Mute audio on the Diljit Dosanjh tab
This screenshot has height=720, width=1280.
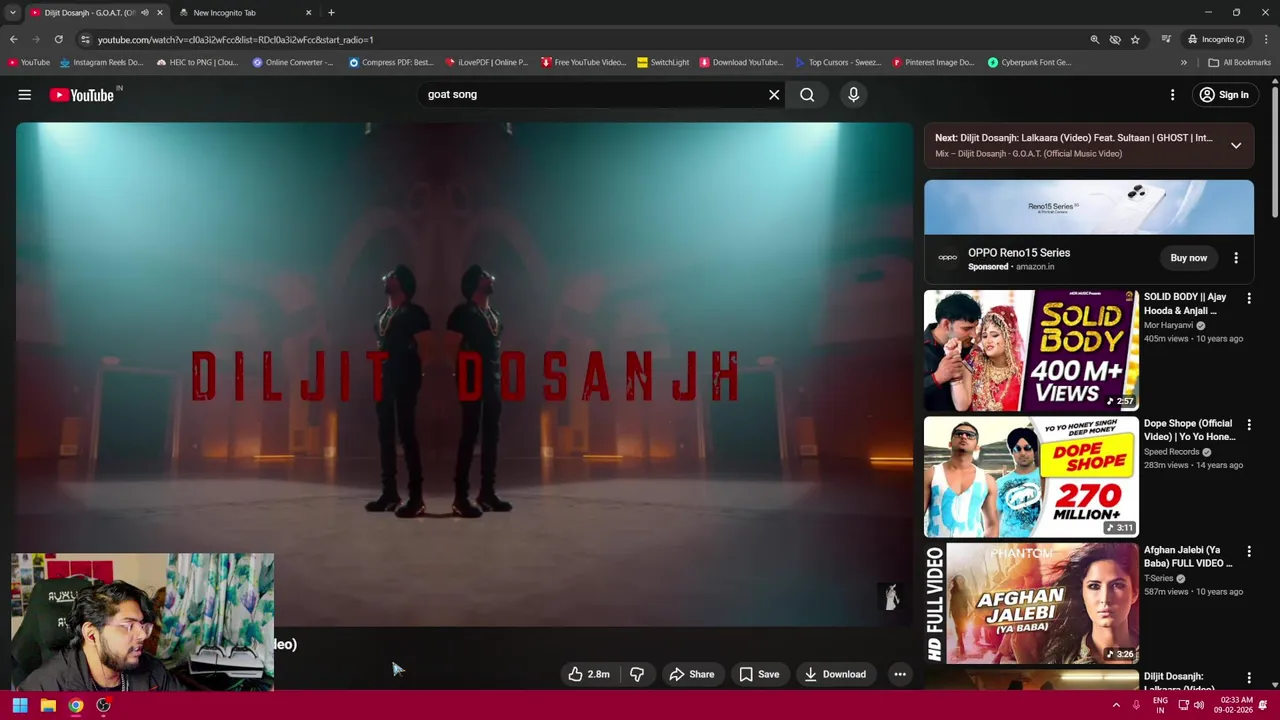(144, 13)
